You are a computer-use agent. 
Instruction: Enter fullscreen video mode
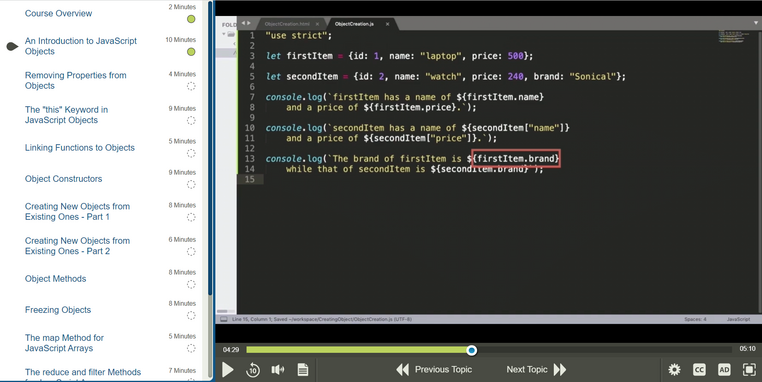(749, 370)
